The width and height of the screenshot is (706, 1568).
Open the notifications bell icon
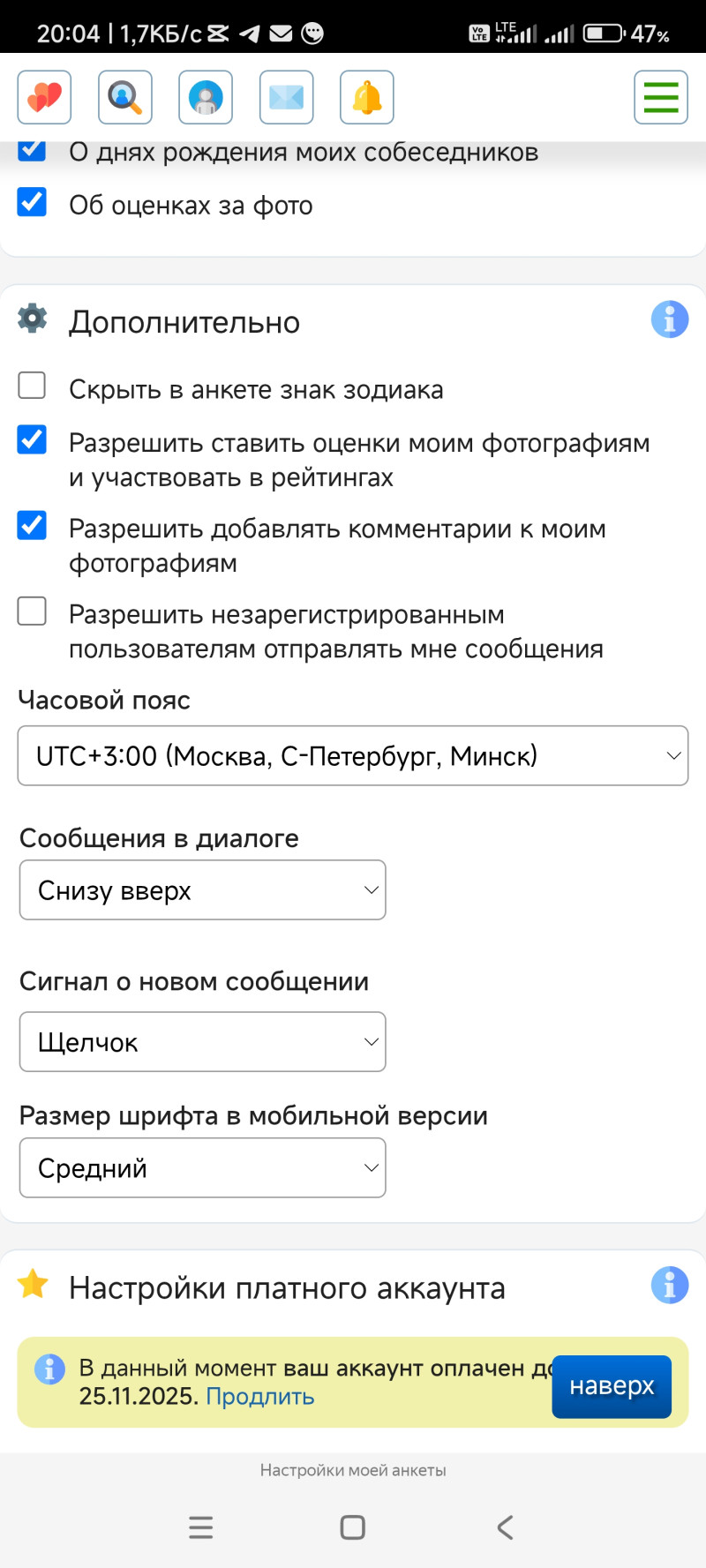pos(367,97)
